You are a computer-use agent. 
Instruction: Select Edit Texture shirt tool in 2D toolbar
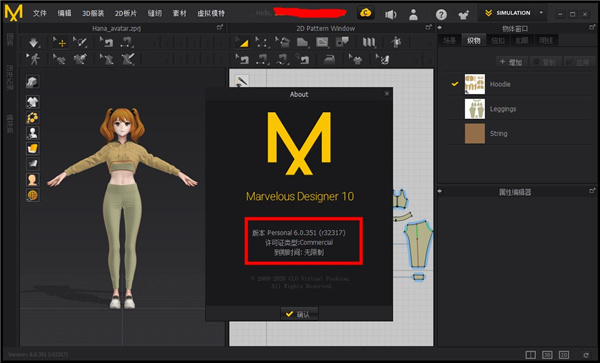pyautogui.click(x=355, y=59)
